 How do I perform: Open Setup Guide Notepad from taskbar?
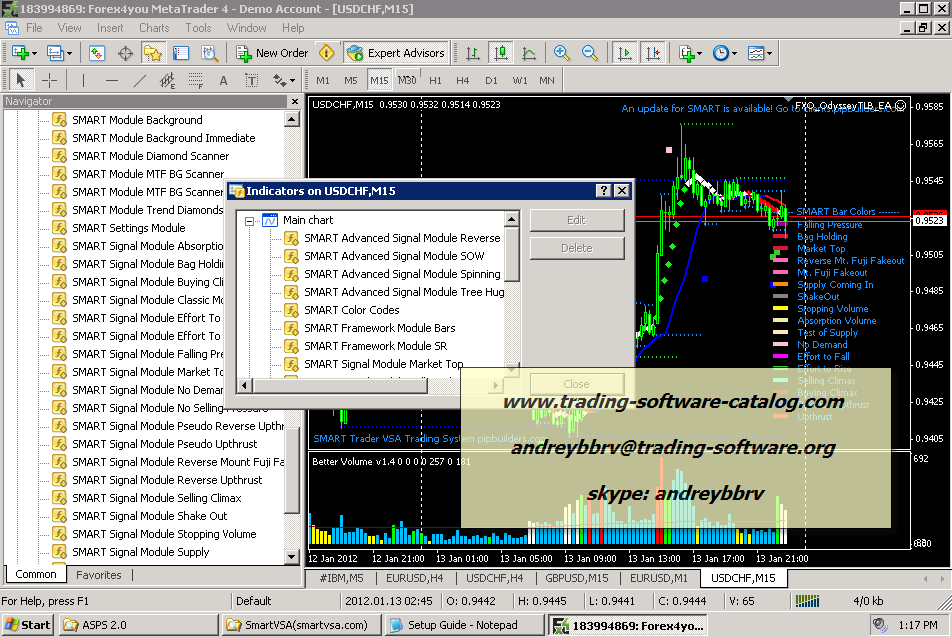pos(453,625)
